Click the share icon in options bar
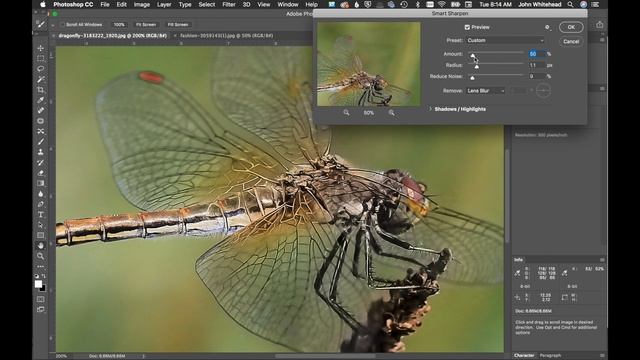Viewport: 640px width, 360px height. (599, 25)
